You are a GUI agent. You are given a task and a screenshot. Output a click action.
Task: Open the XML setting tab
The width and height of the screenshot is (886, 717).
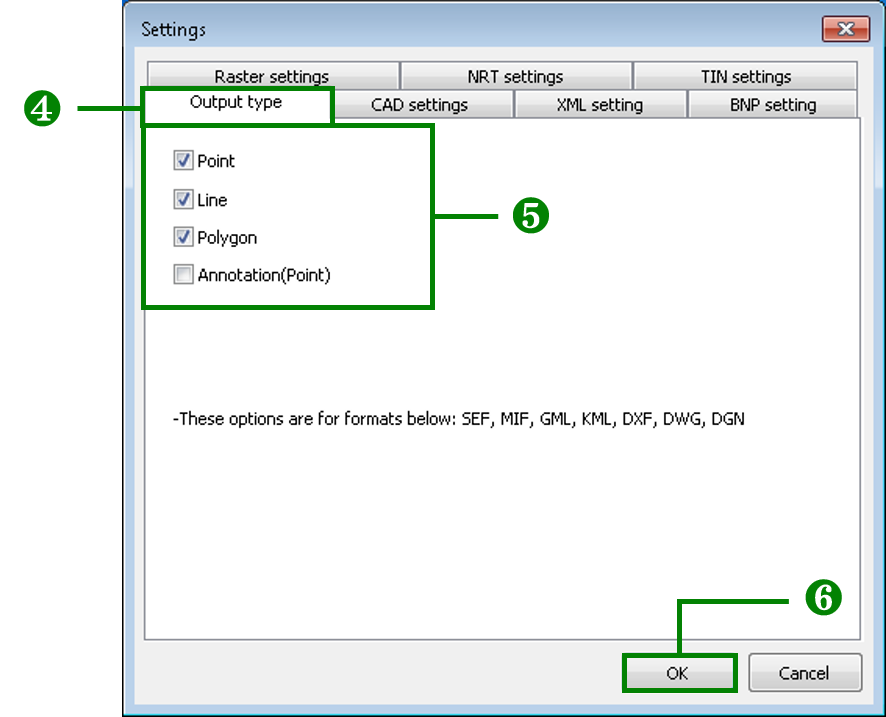pyautogui.click(x=599, y=105)
